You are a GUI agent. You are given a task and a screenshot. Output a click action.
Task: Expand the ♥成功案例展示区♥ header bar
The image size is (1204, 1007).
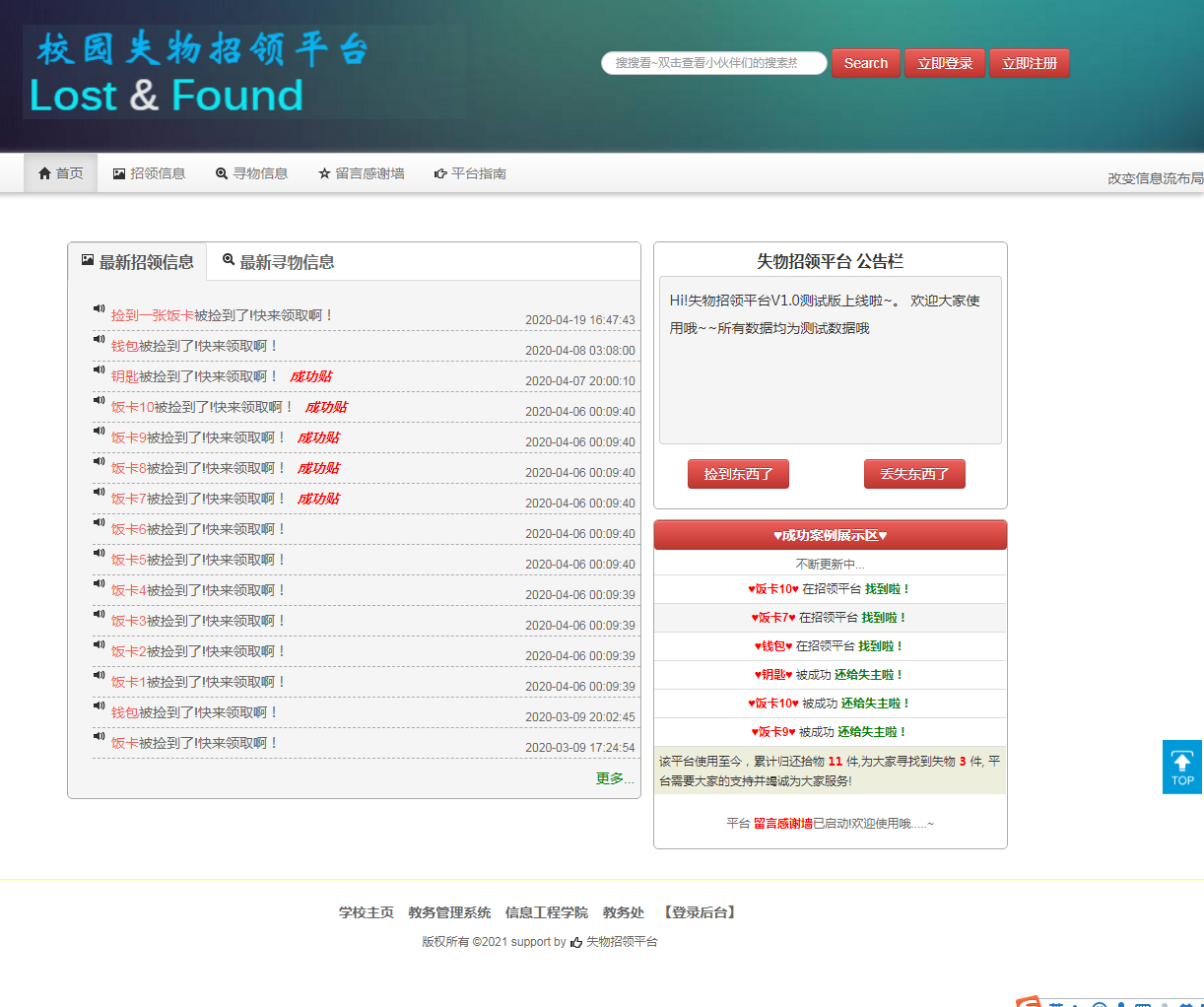(x=830, y=535)
